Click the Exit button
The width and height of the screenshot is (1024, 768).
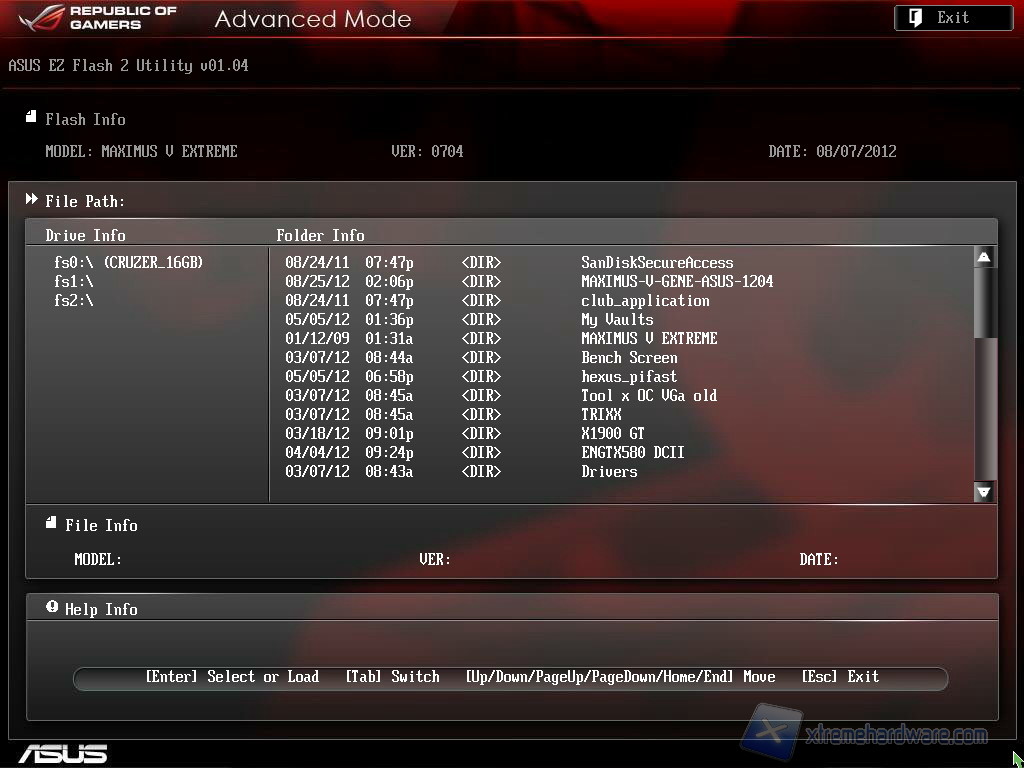tap(953, 18)
